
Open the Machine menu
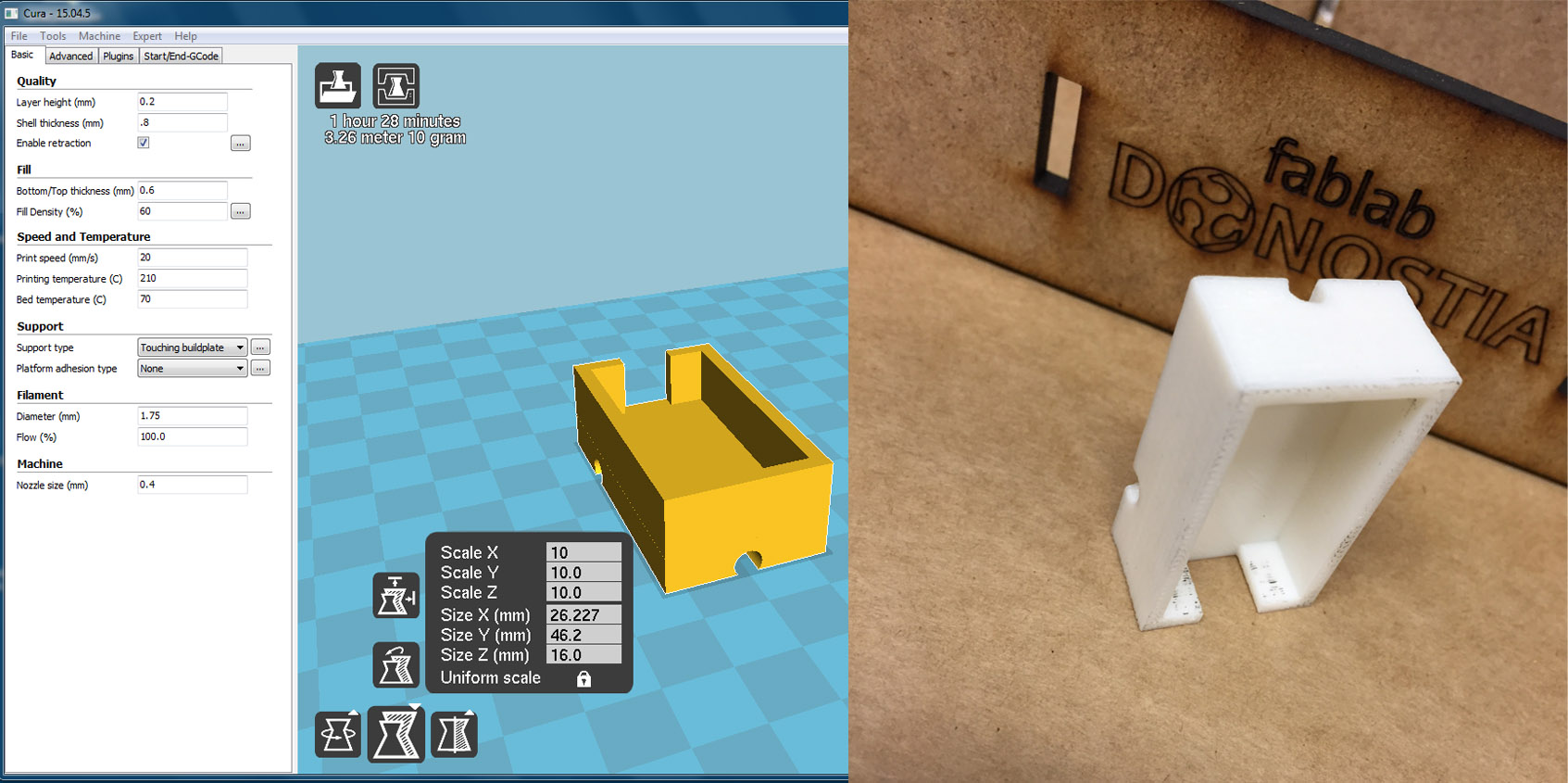(x=99, y=36)
